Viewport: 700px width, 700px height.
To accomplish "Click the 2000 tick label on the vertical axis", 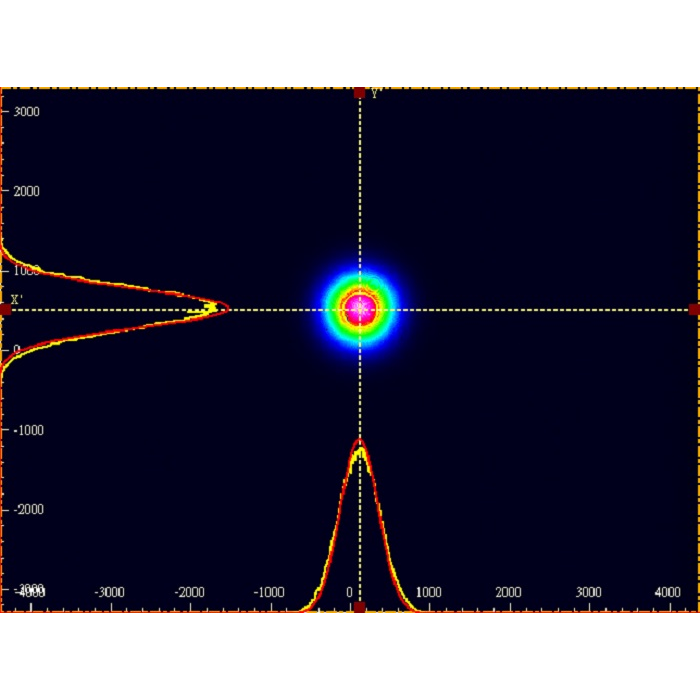I will coord(26,191).
